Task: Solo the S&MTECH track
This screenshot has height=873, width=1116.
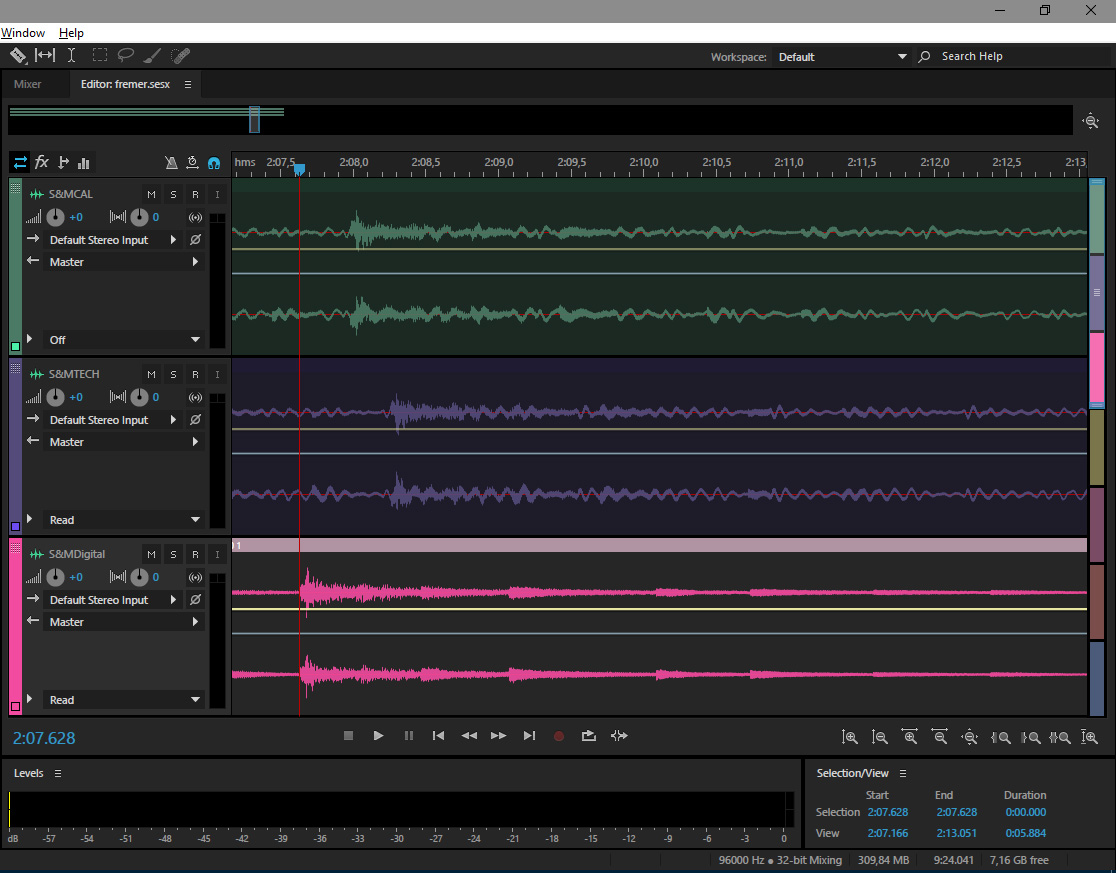Action: pyautogui.click(x=173, y=374)
